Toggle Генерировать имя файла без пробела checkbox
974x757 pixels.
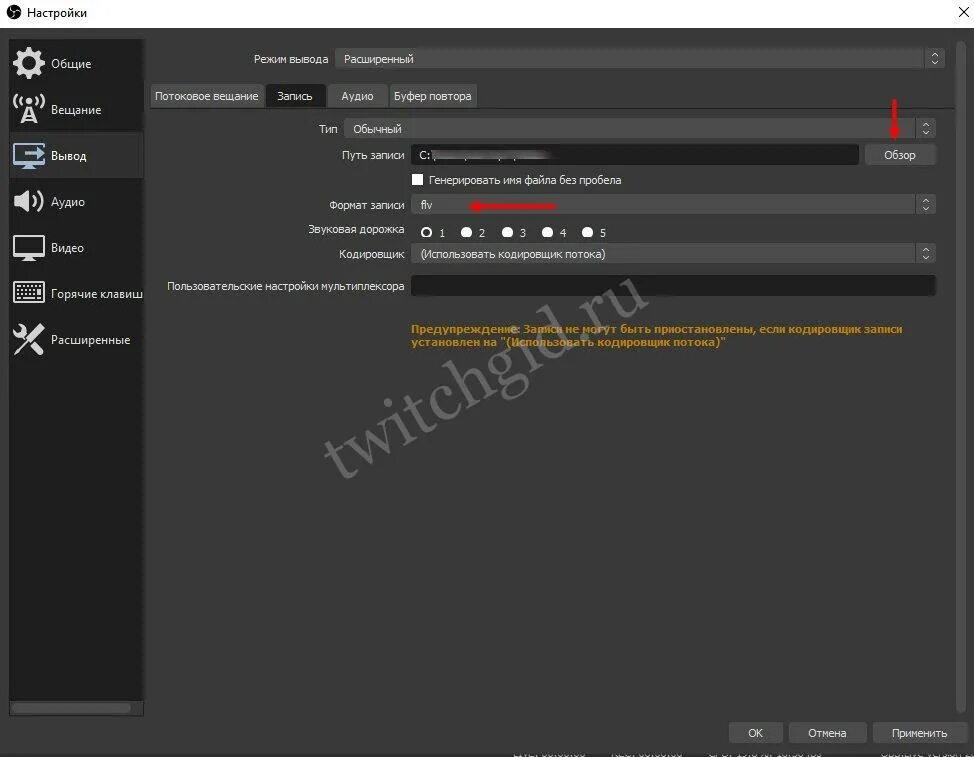[417, 179]
